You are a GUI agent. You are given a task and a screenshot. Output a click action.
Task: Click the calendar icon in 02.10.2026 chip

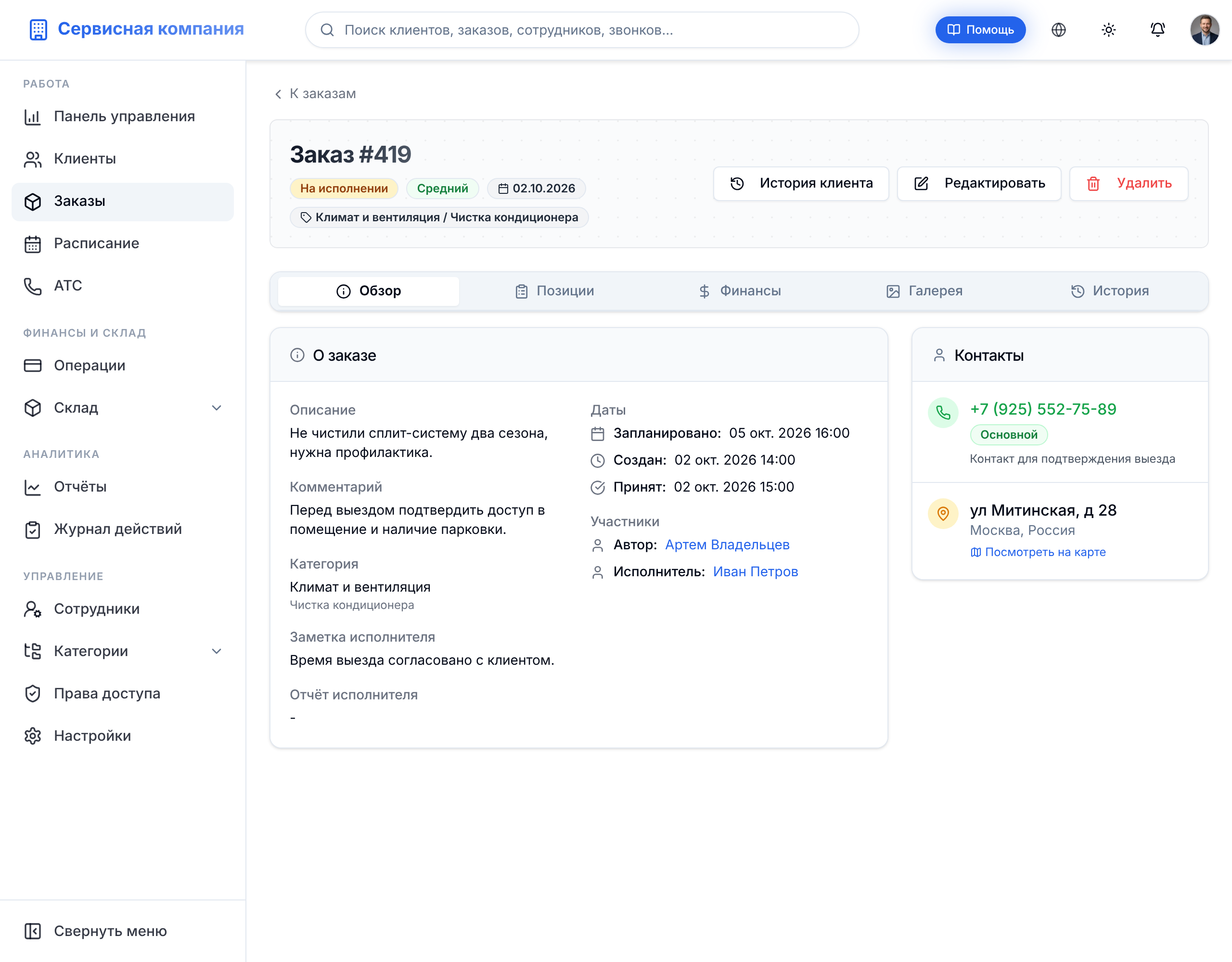coord(503,189)
